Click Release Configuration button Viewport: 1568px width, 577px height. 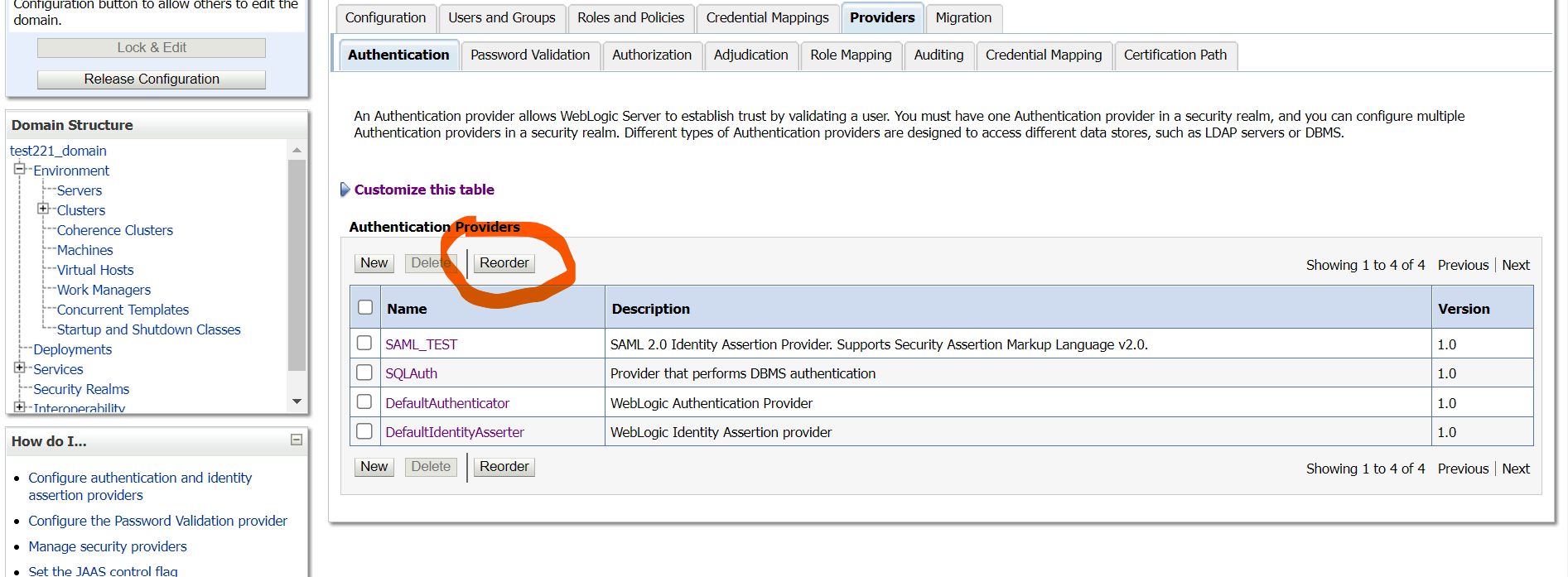pyautogui.click(x=152, y=79)
